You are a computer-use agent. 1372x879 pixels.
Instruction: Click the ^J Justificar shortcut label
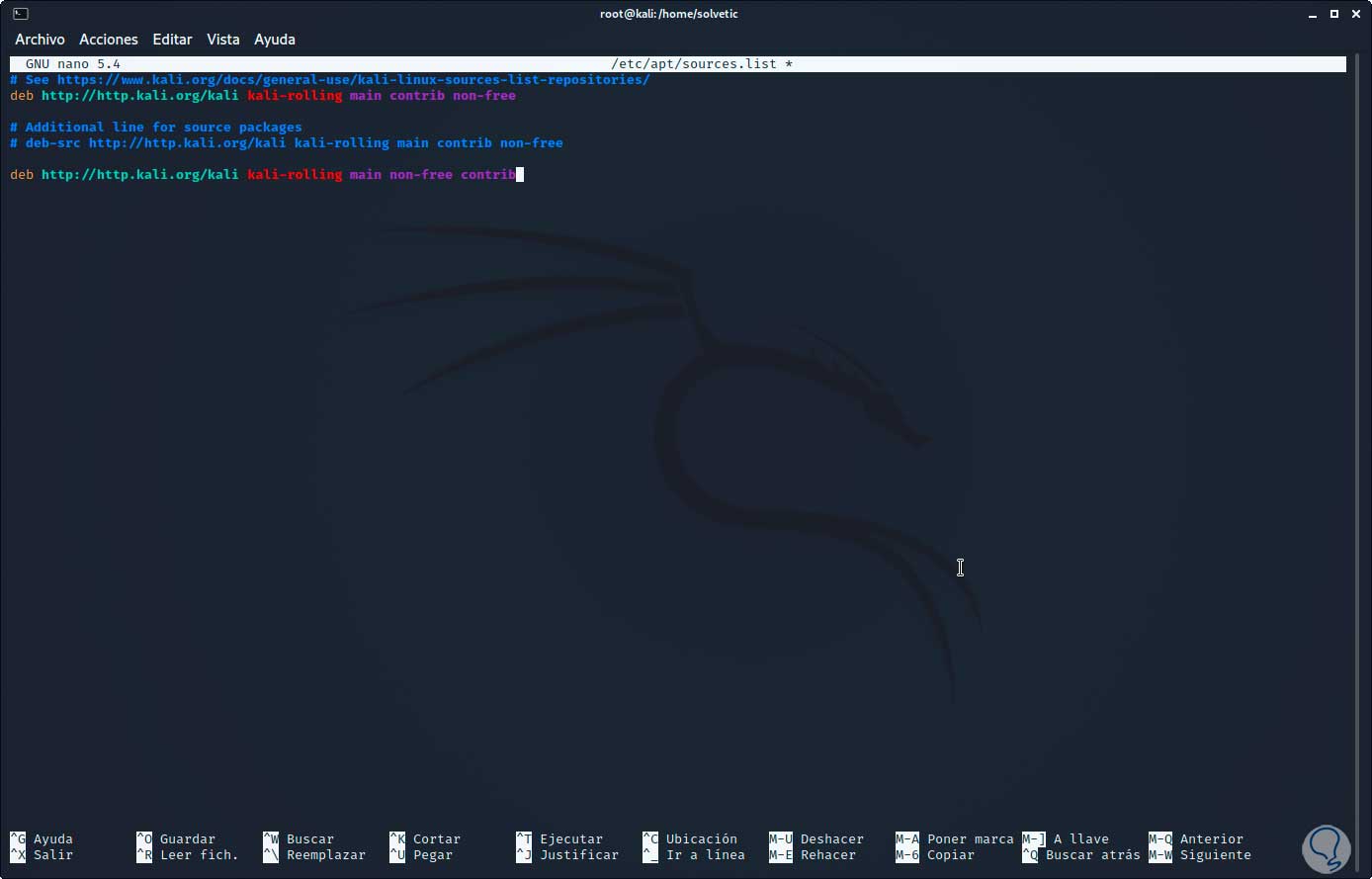[x=567, y=855]
